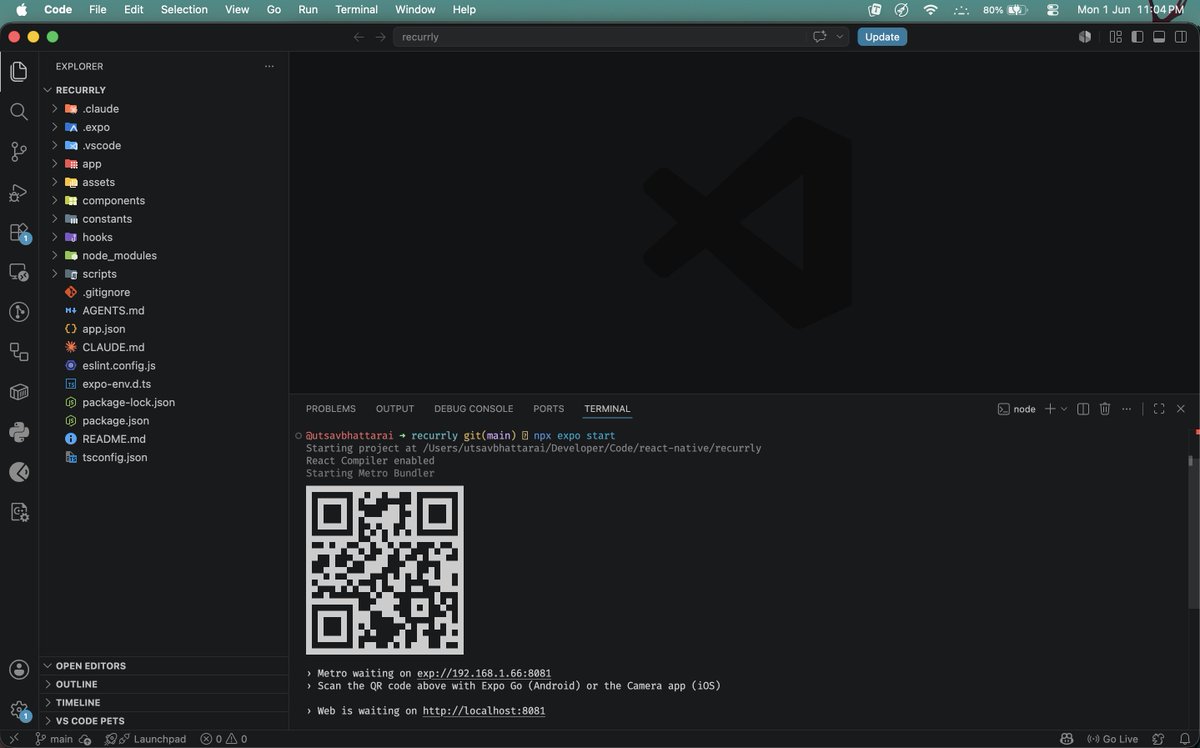The width and height of the screenshot is (1200, 748).
Task: Open http://localhost:8081 link in terminal
Action: 484,711
